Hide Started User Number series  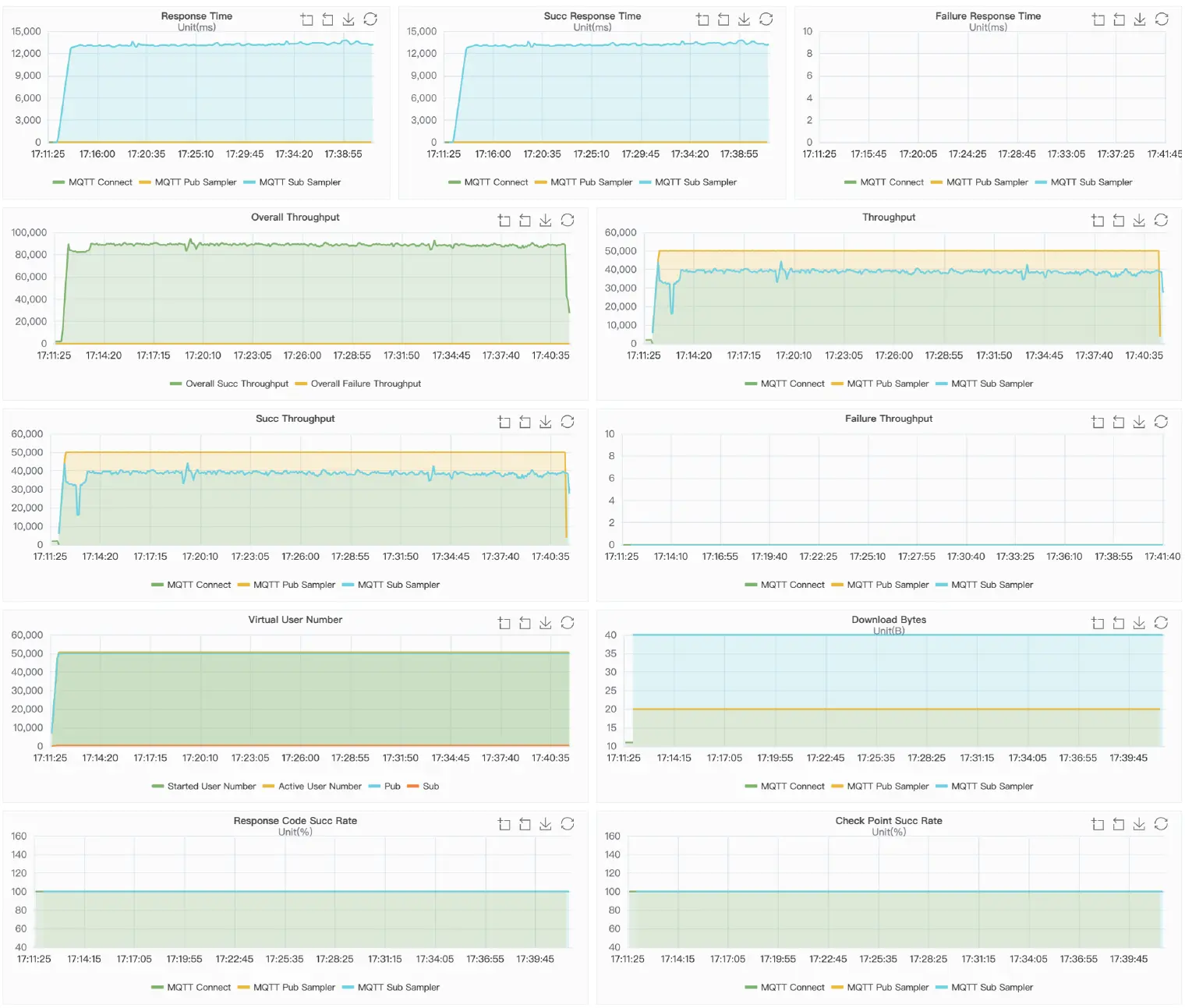[x=203, y=787]
